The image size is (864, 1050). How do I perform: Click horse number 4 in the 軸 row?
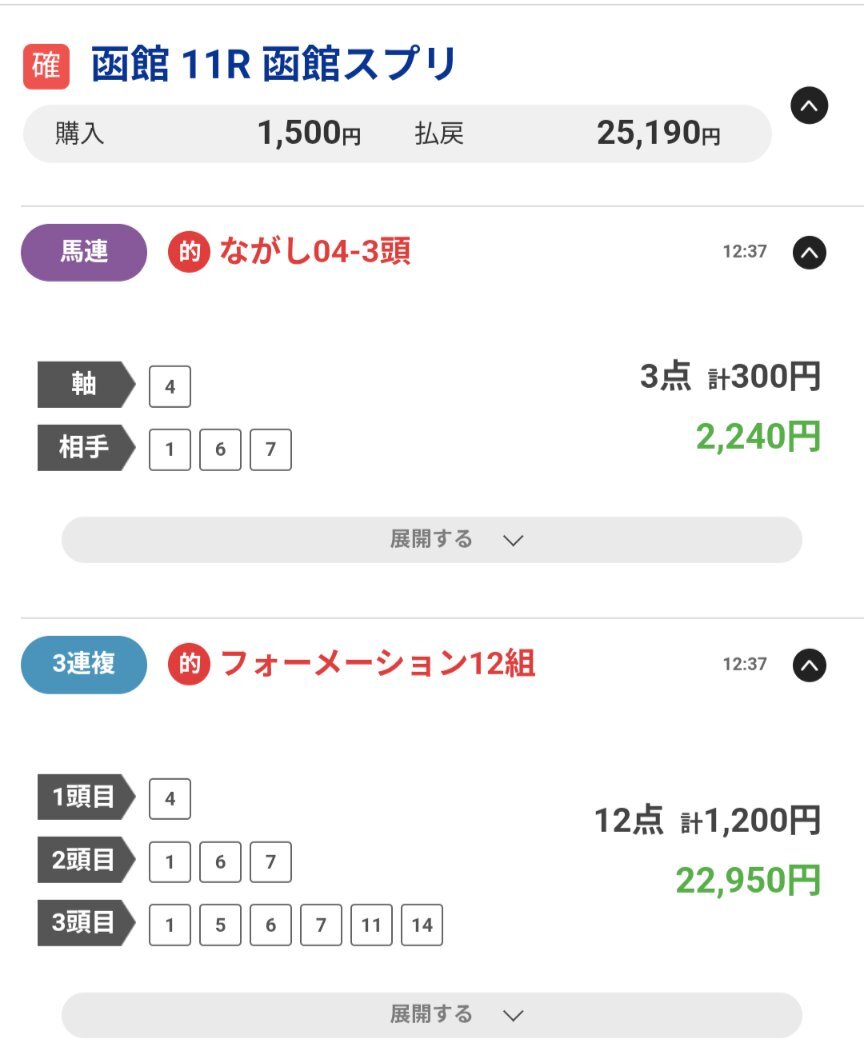coord(169,386)
